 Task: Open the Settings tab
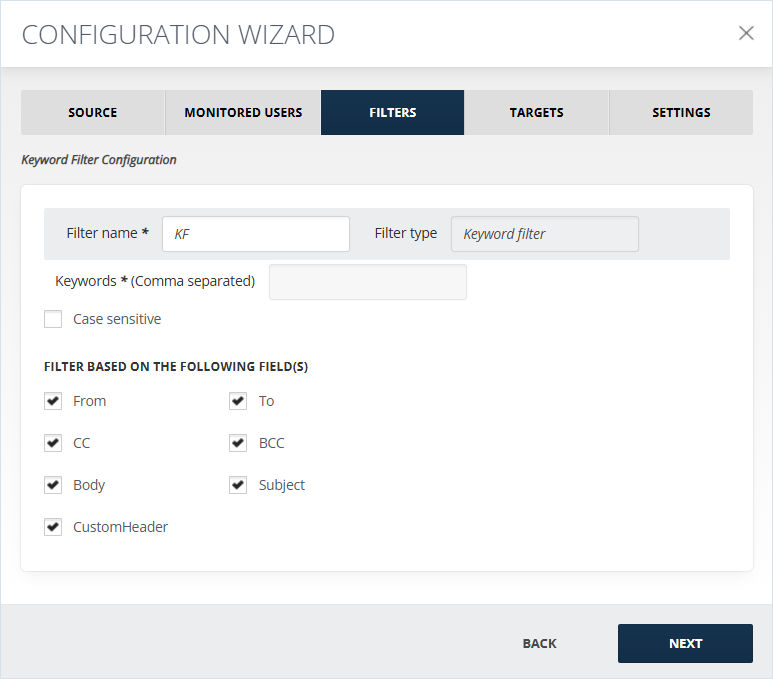click(x=681, y=112)
